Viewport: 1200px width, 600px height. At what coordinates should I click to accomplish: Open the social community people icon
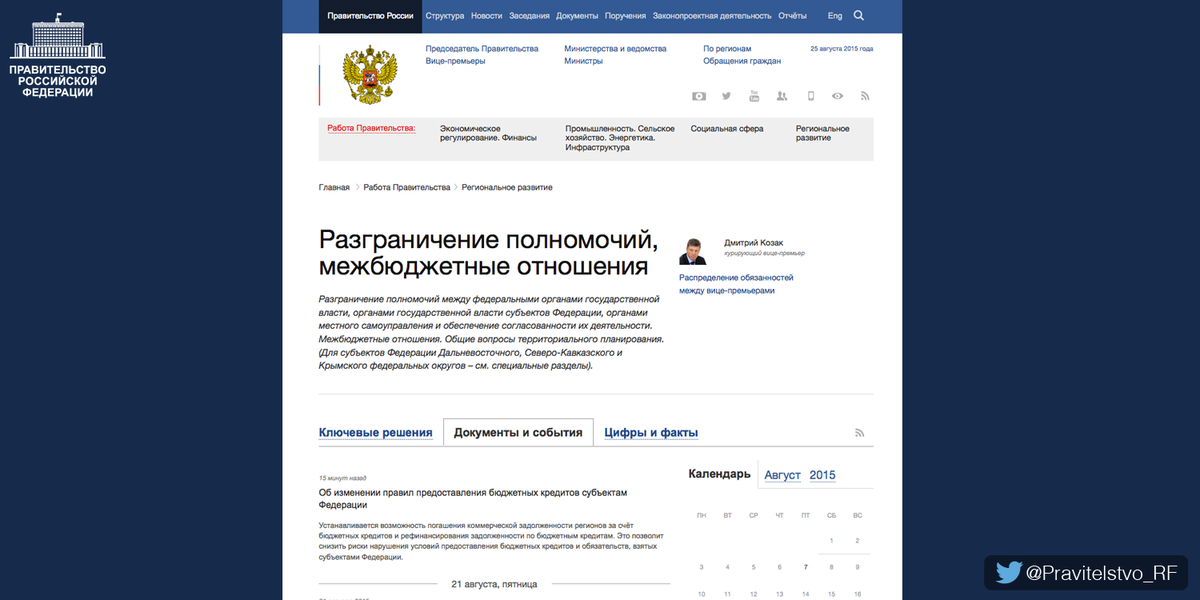[782, 96]
